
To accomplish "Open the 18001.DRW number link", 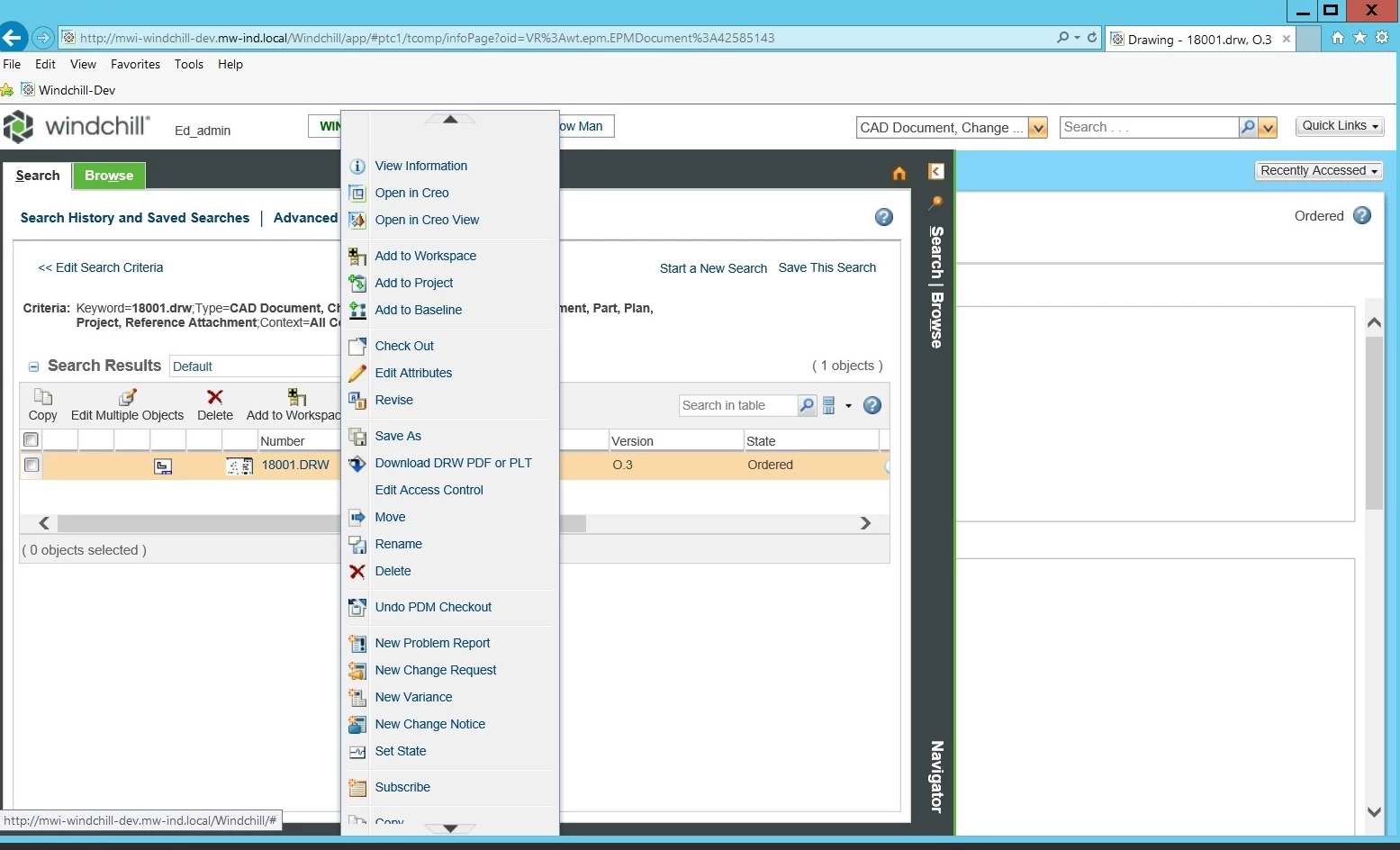I will 295,465.
